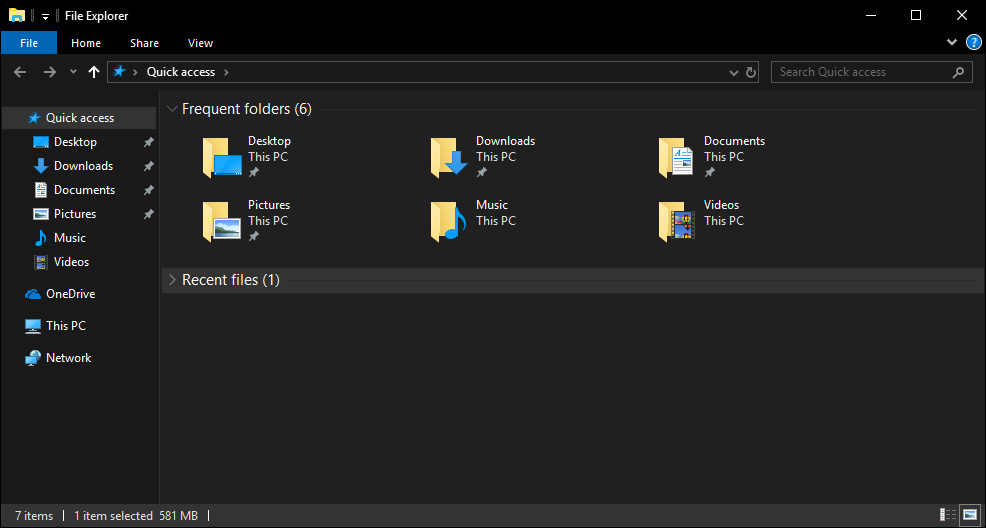Open the Help question mark icon

pos(973,43)
